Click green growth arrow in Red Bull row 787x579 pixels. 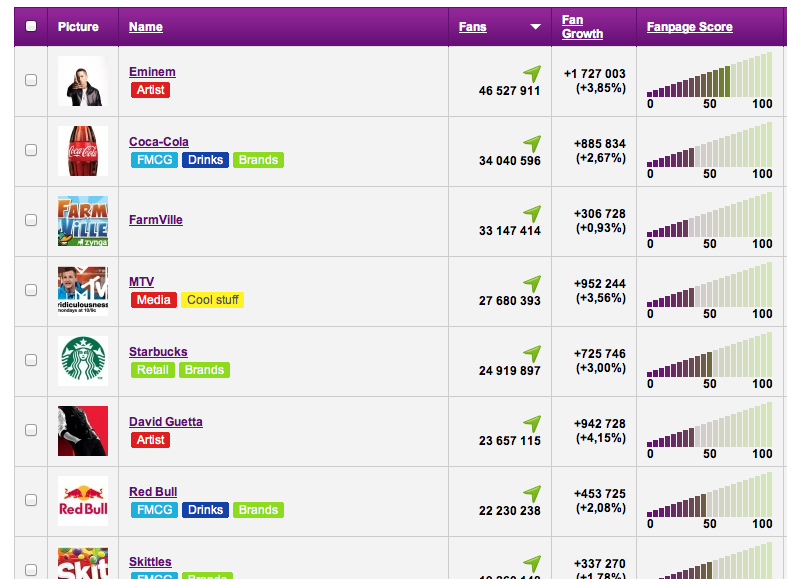[x=532, y=494]
